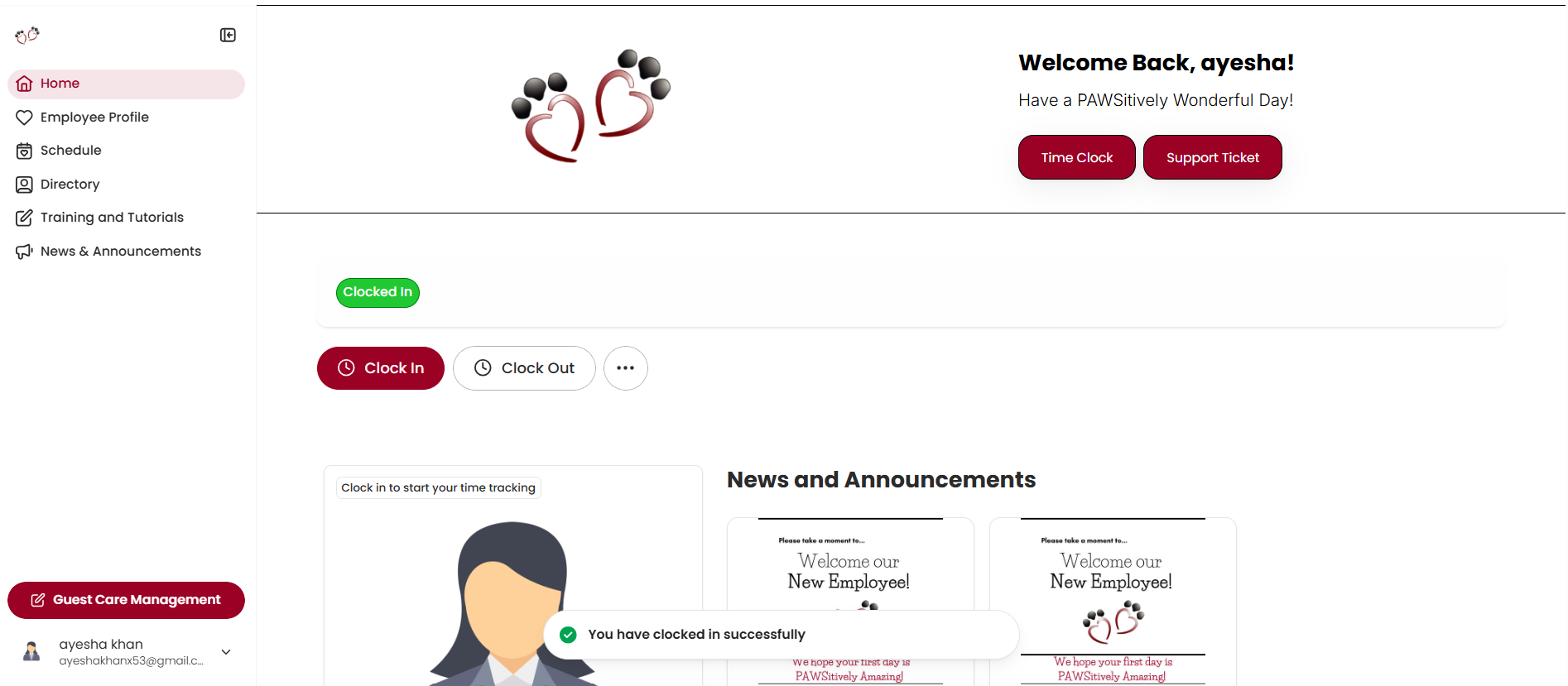Click the Clock In button
Screen dimensions: 1568x686
(381, 368)
